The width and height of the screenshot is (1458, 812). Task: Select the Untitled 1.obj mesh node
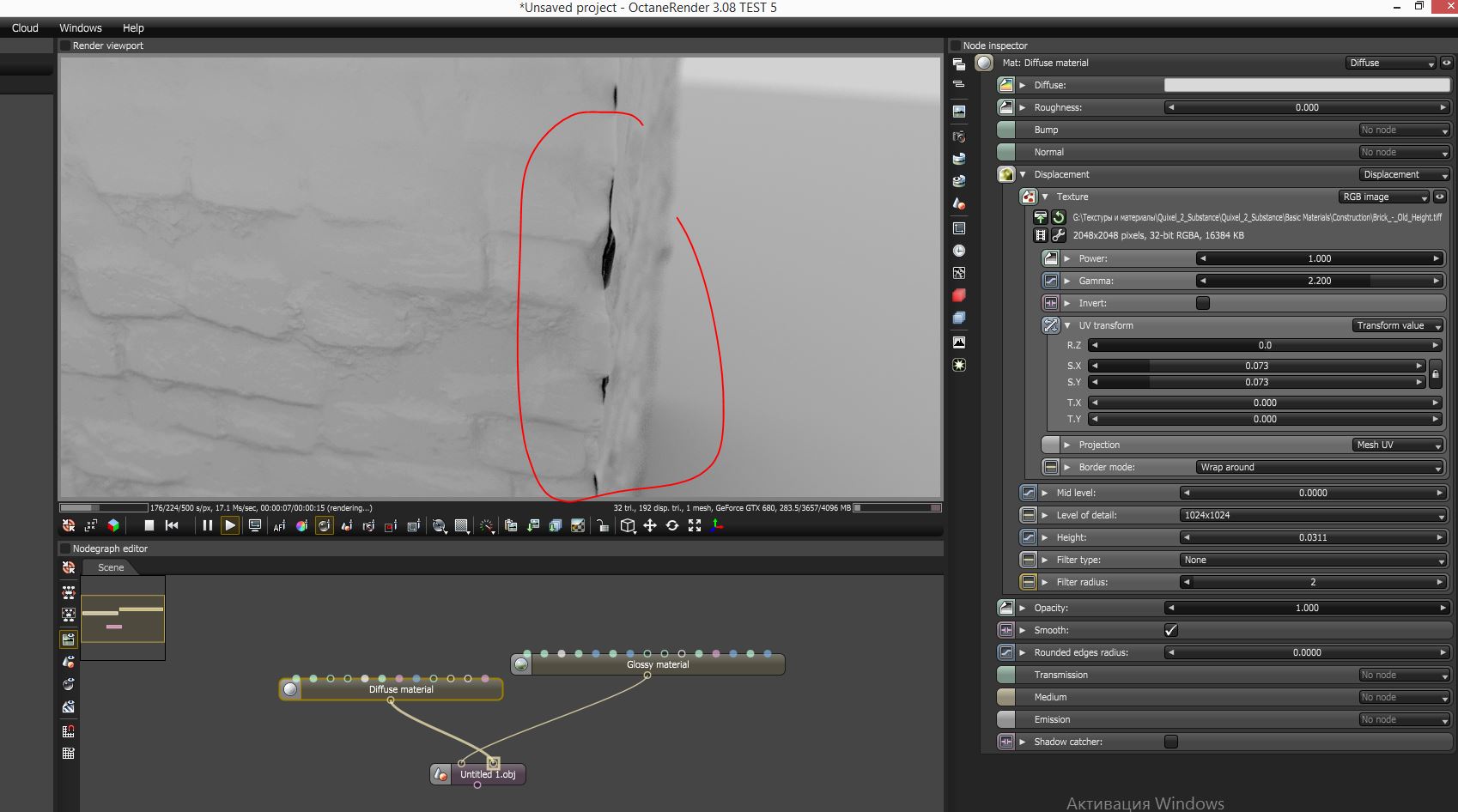click(478, 774)
